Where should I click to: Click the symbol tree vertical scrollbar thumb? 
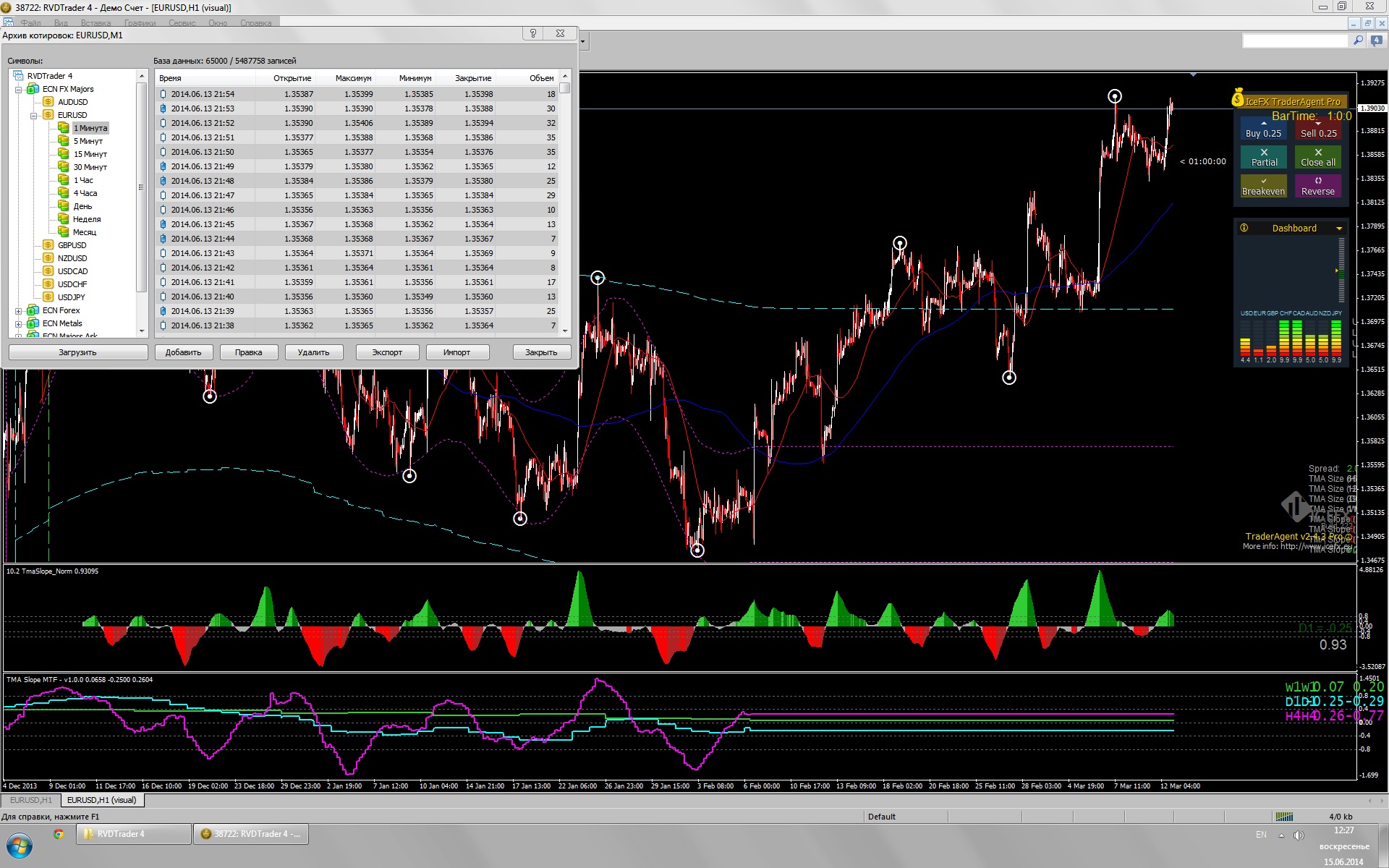[x=142, y=187]
